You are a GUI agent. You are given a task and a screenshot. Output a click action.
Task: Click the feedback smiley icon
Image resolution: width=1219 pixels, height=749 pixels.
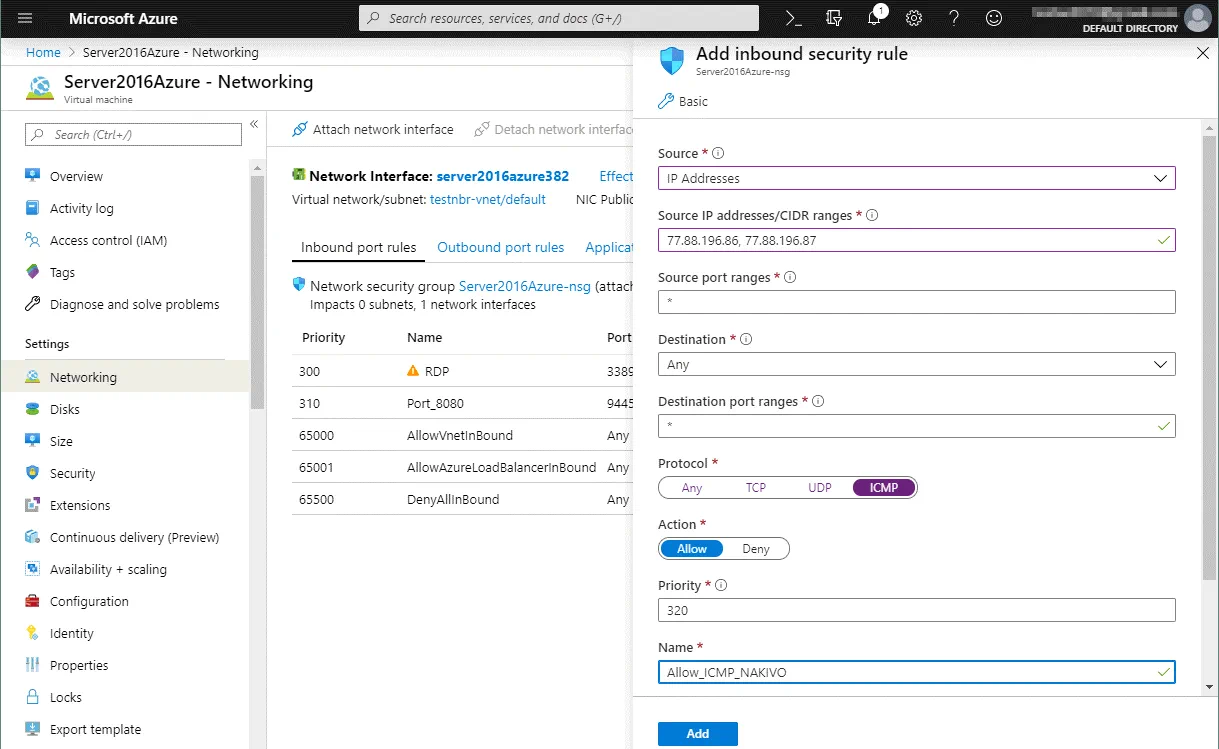993,18
